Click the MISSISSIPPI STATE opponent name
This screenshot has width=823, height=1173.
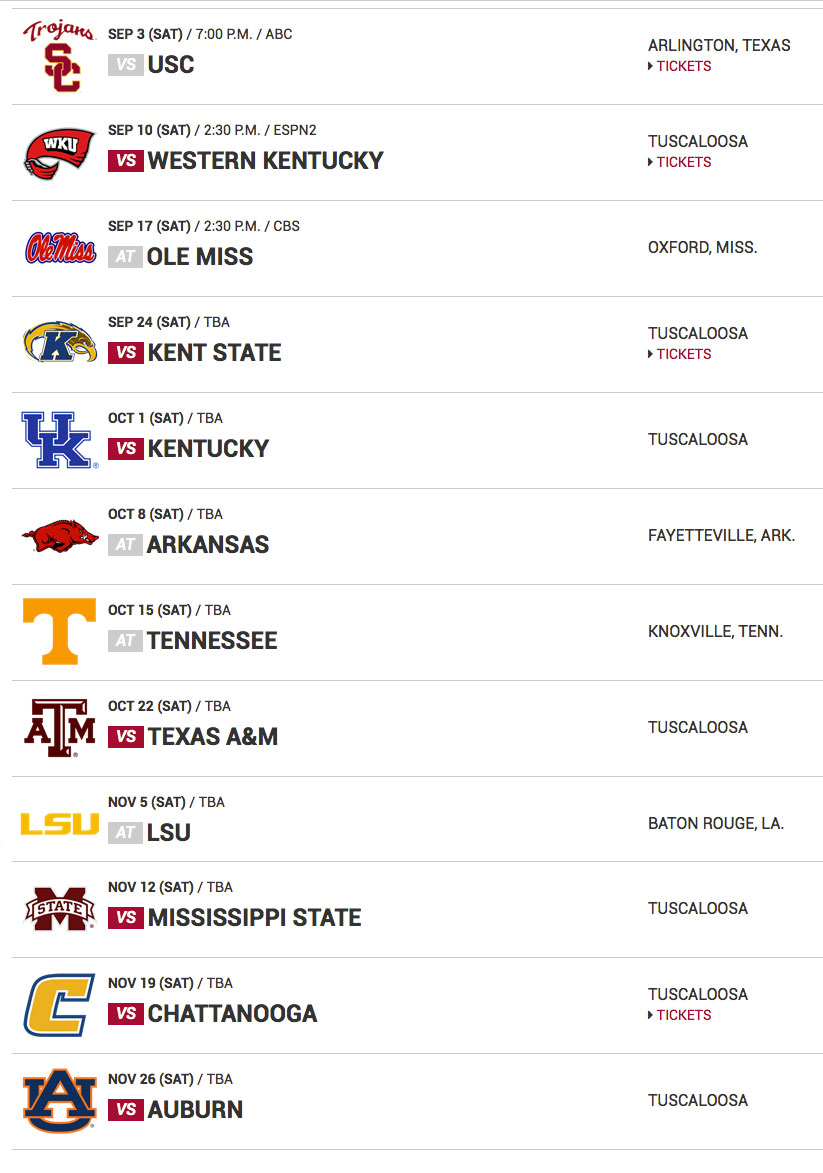254,917
